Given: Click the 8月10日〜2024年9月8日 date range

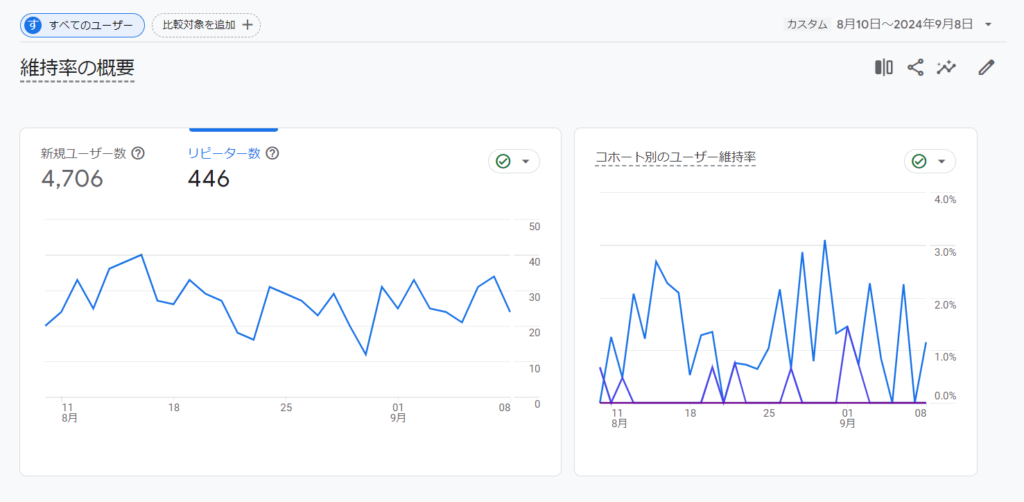Looking at the screenshot, I should (x=904, y=25).
